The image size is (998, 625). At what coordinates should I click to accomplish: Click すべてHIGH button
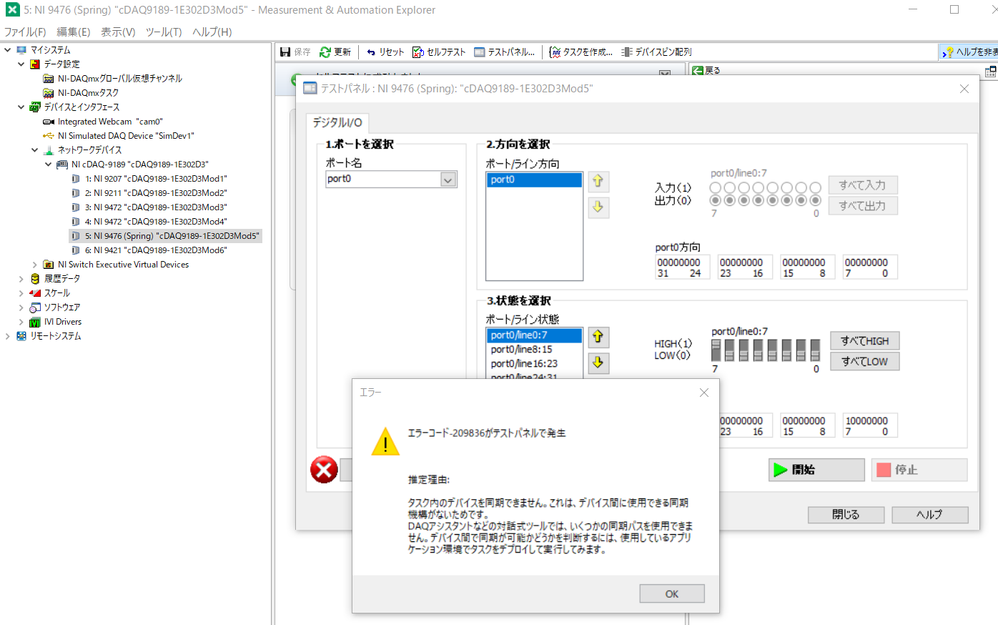coord(864,341)
